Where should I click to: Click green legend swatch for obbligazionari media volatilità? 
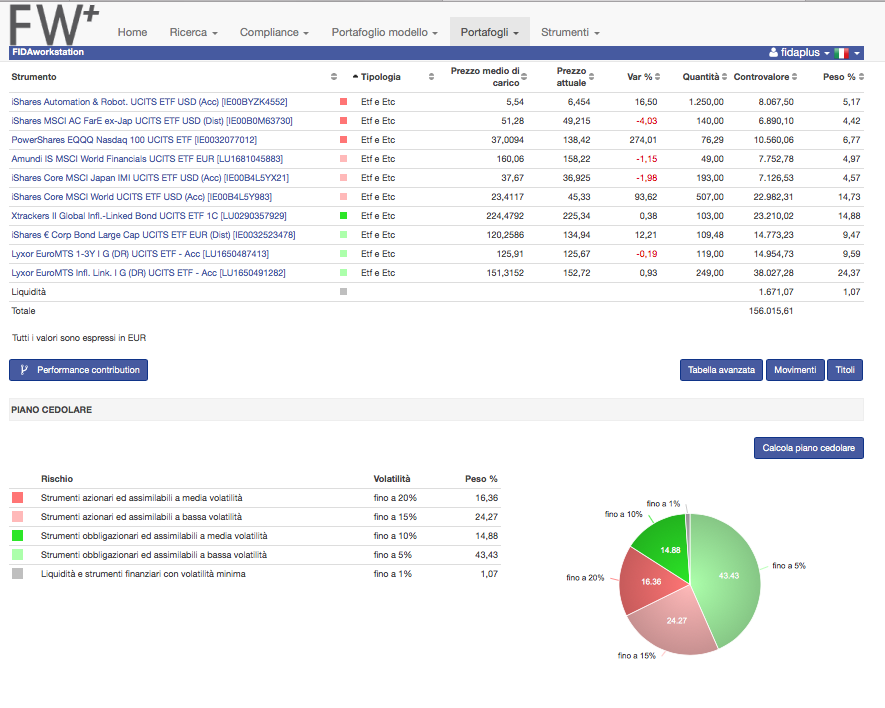pyautogui.click(x=17, y=535)
